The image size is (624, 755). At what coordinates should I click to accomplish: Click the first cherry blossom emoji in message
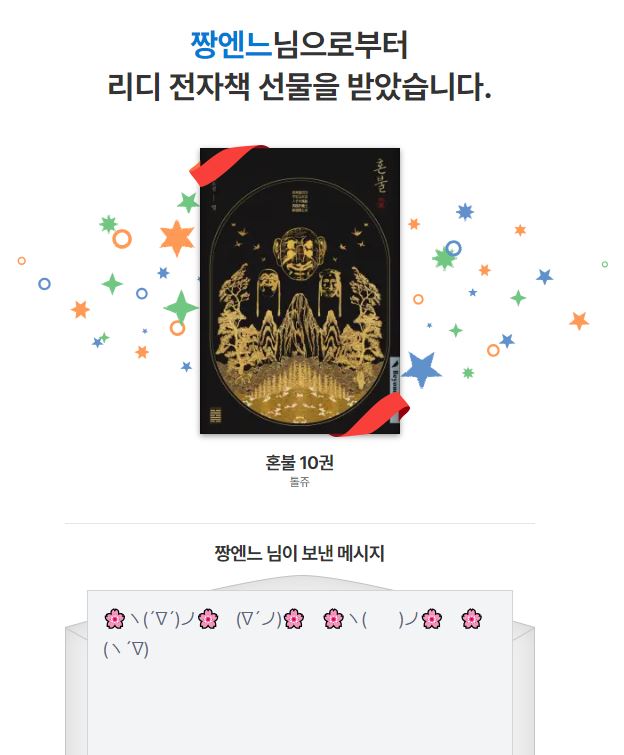115,619
